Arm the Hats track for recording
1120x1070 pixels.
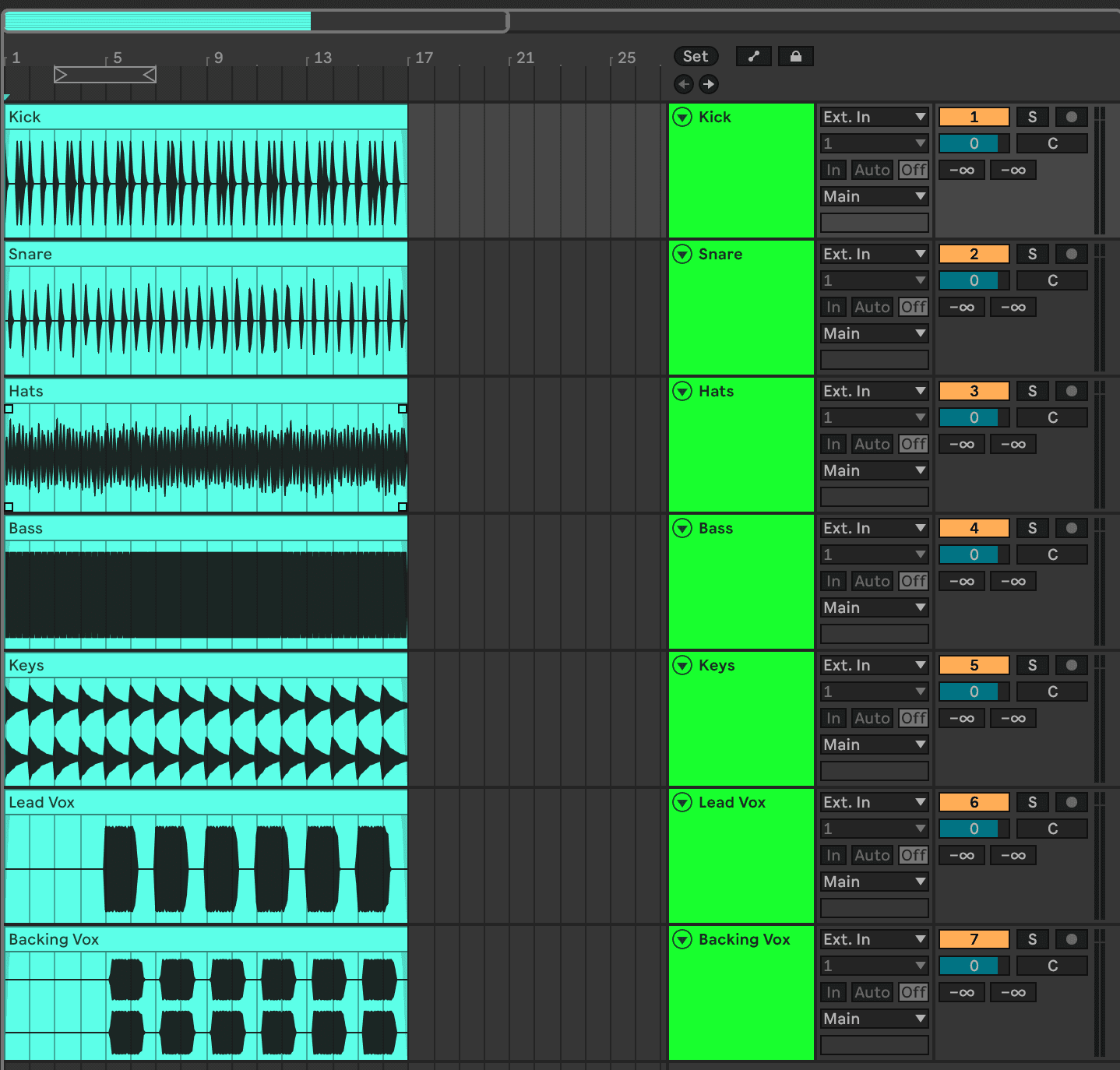coord(1072,391)
